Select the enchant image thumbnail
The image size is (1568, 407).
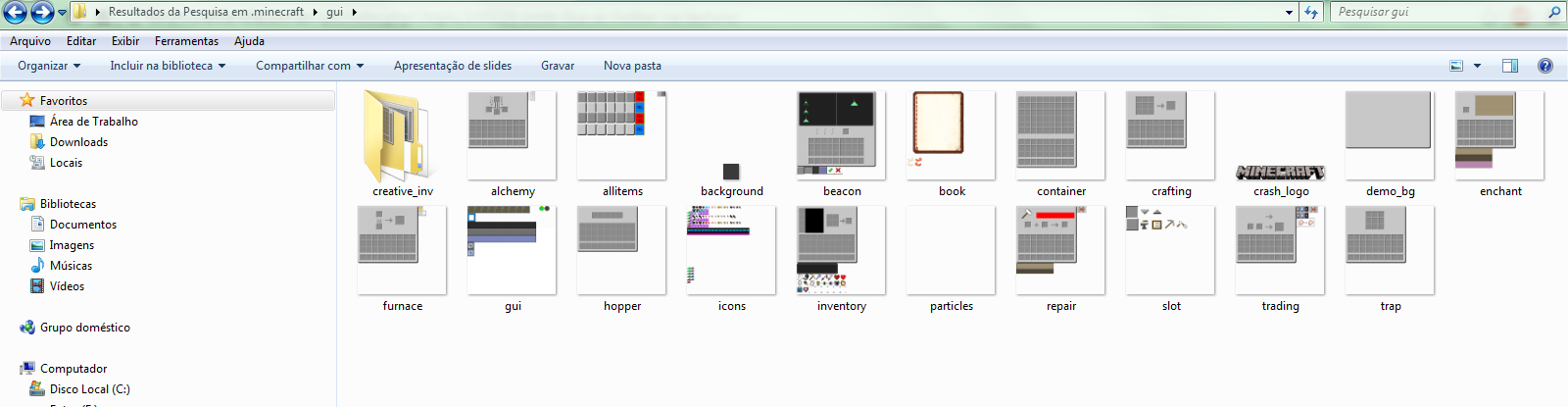pyautogui.click(x=1500, y=135)
